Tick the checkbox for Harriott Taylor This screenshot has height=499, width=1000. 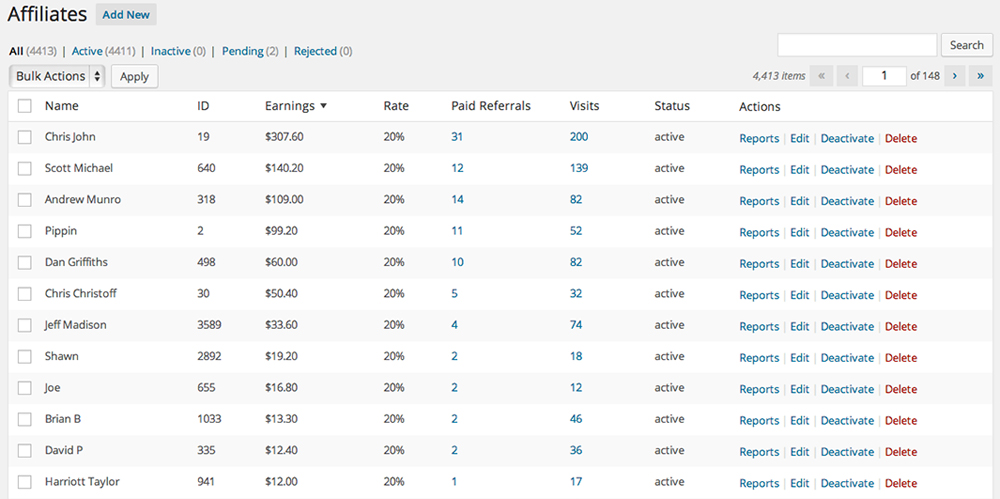coord(25,482)
